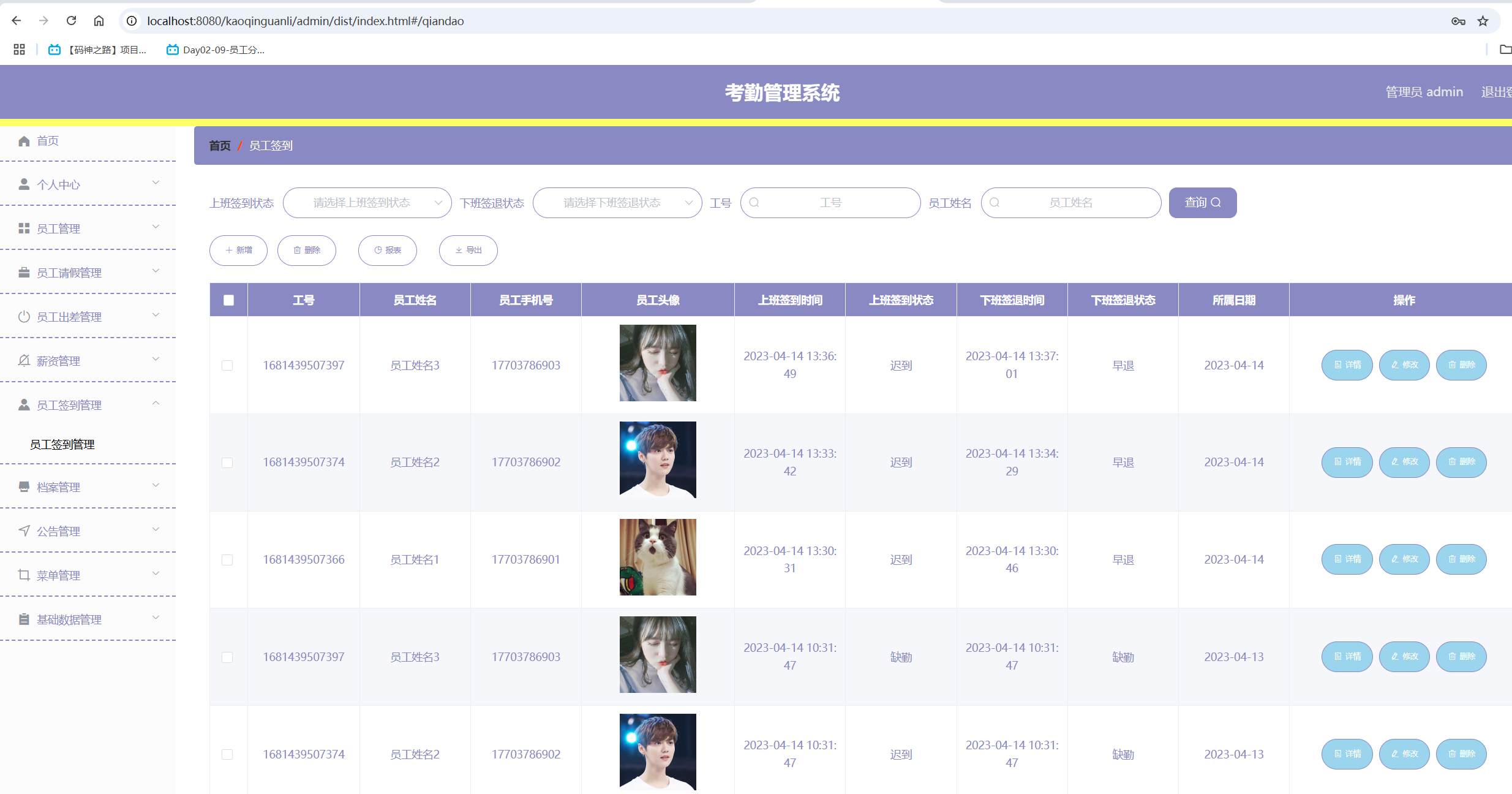
Task: Open the 下班签退状态 dropdown
Action: [x=617, y=203]
